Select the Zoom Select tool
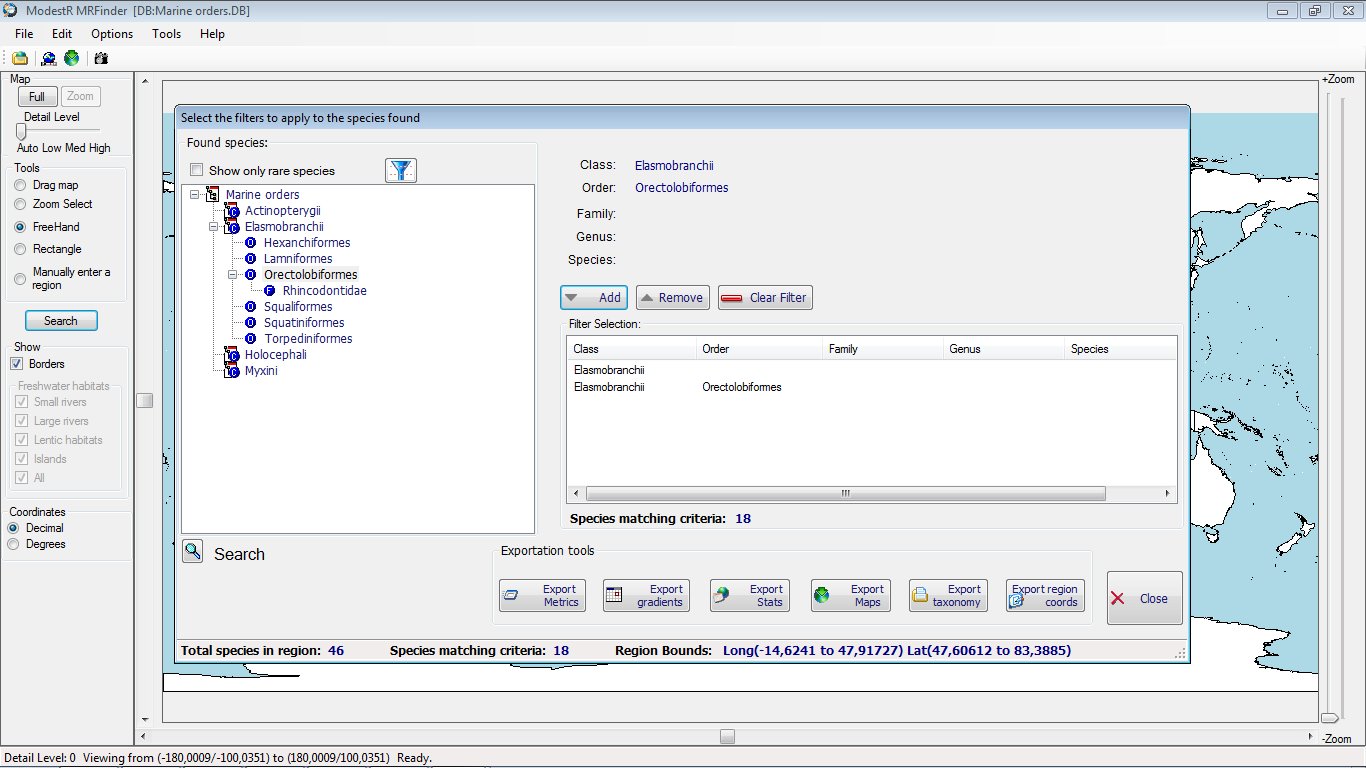The width and height of the screenshot is (1366, 768). tap(20, 204)
